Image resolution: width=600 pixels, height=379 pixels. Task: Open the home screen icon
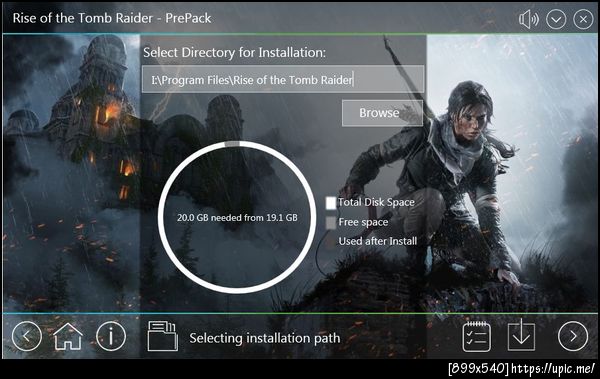pyautogui.click(x=68, y=336)
